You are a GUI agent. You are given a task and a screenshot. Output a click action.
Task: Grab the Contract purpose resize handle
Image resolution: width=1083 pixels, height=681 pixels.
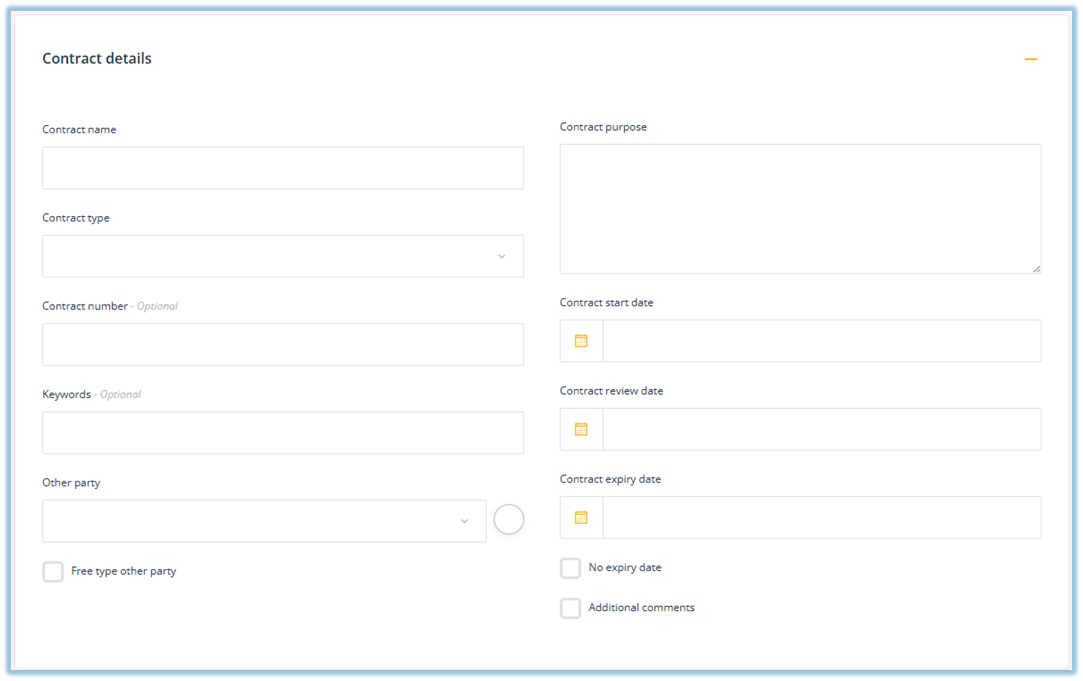tap(1036, 269)
